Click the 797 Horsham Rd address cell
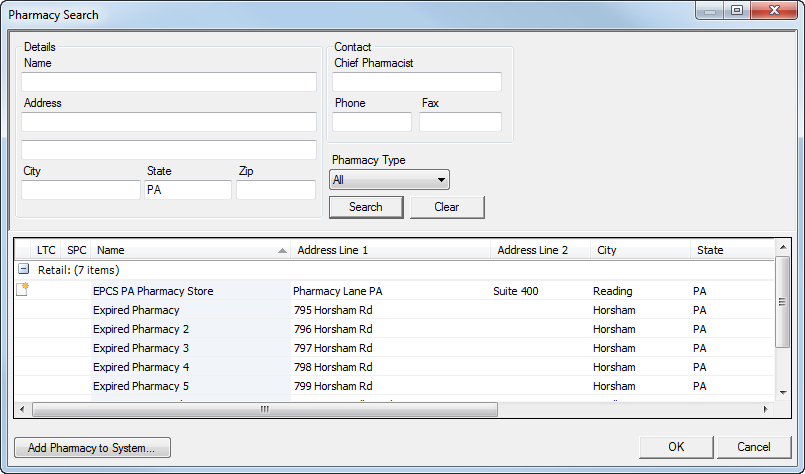The height and width of the screenshot is (474, 805). tap(391, 348)
